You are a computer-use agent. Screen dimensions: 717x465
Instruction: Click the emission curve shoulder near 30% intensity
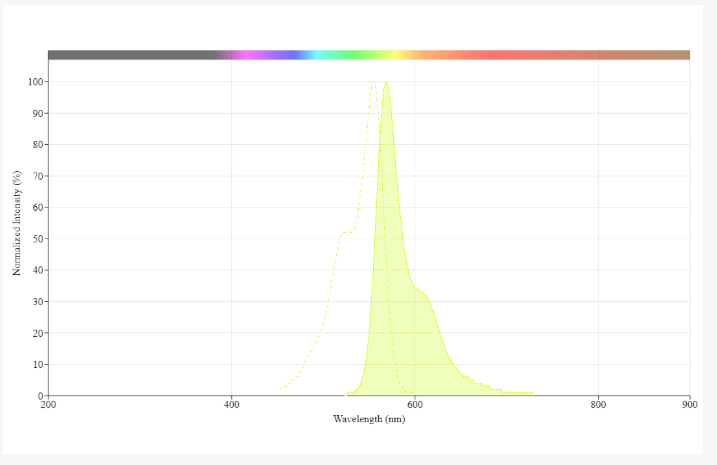point(422,293)
